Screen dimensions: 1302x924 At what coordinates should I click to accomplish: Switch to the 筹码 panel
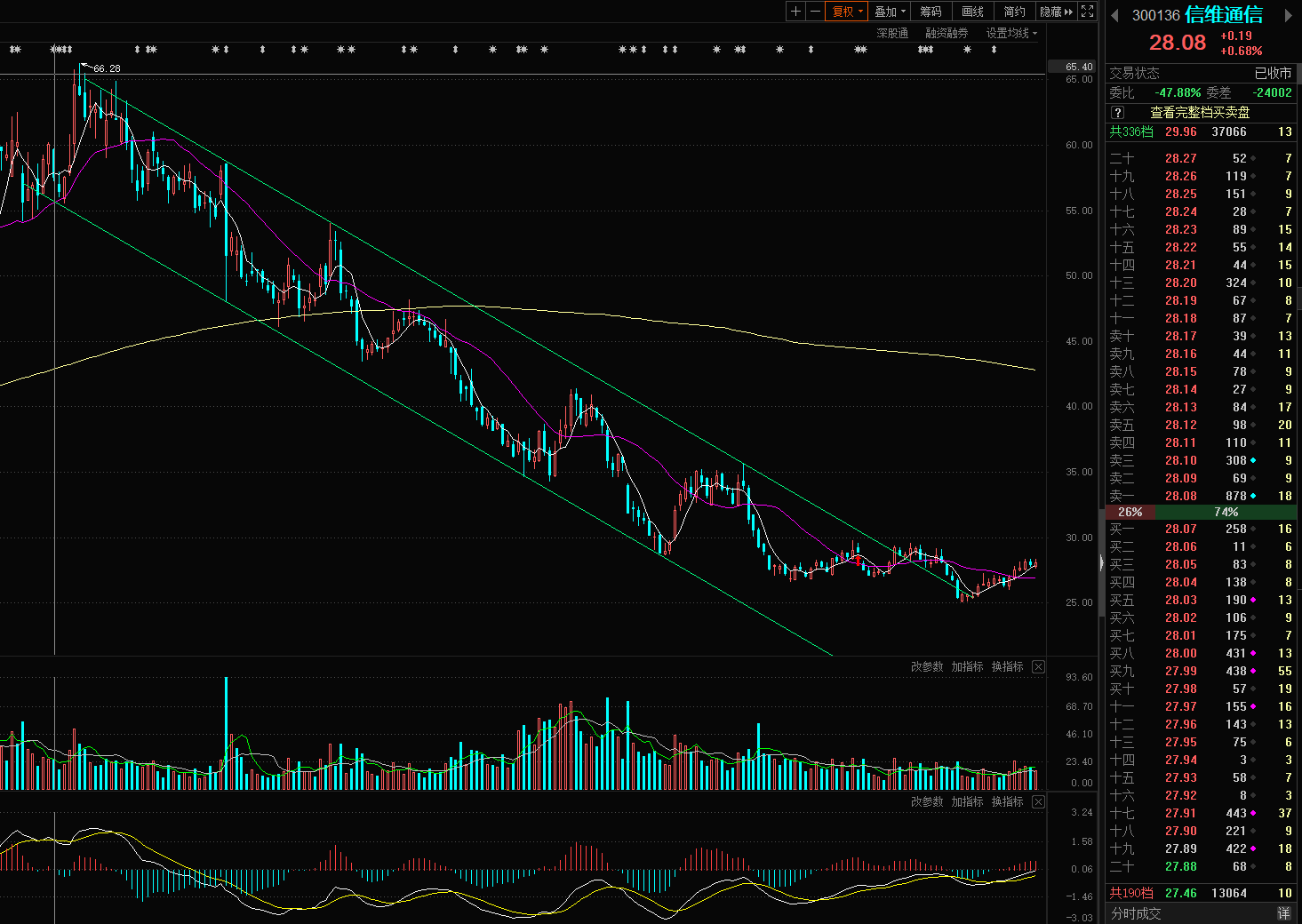click(x=931, y=12)
